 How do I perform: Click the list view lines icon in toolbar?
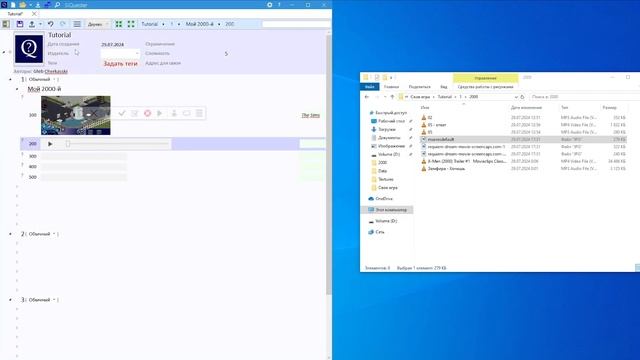tap(77, 24)
